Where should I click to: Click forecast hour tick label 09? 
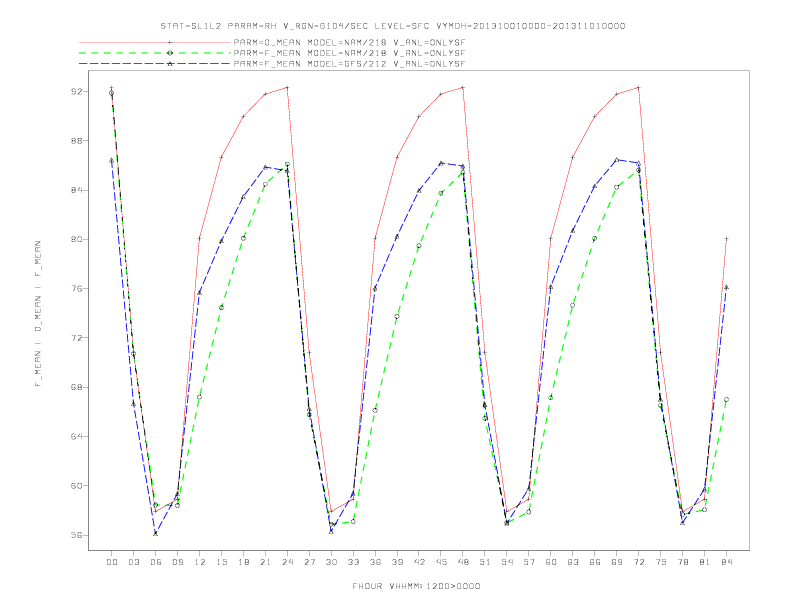(x=177, y=562)
